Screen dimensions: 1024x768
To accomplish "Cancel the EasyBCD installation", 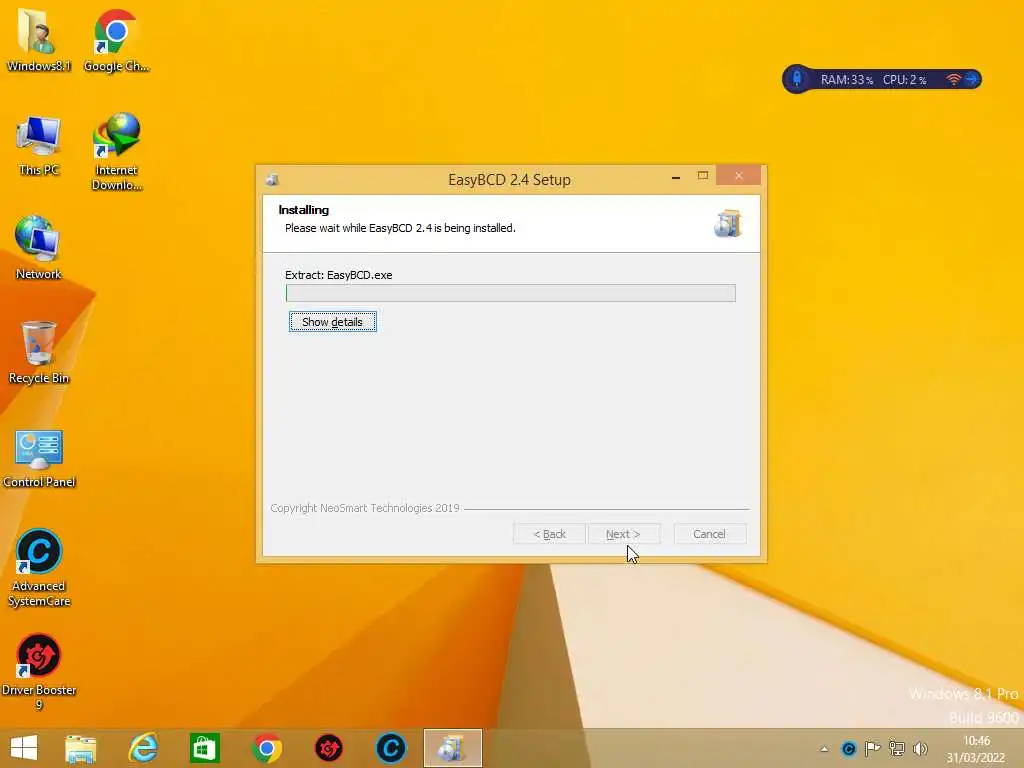I will click(x=709, y=534).
